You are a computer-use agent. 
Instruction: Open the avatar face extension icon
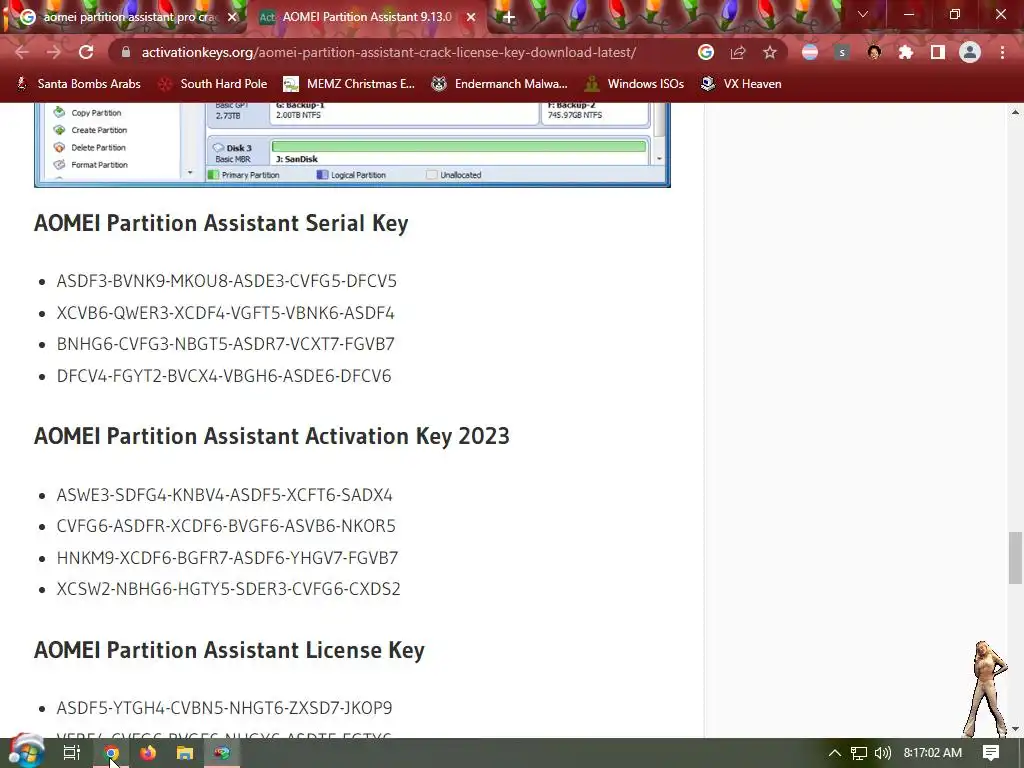pyautogui.click(x=874, y=52)
